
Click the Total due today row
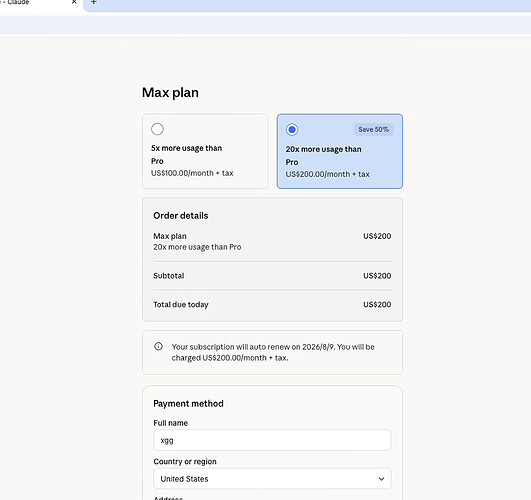coord(272,305)
